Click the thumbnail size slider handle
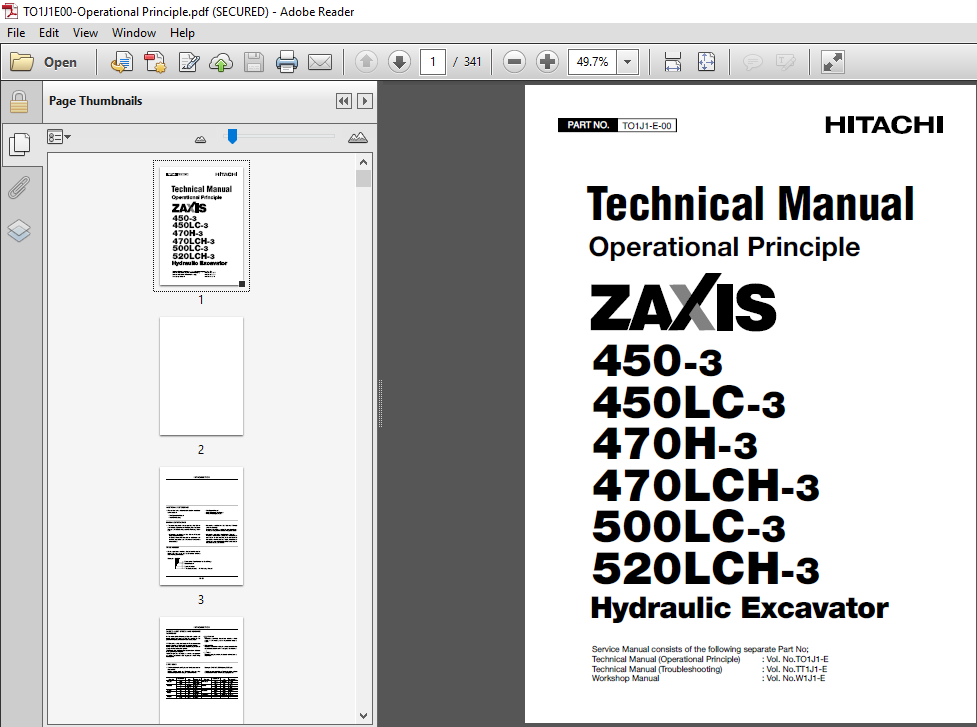This screenshot has height=727, width=977. tap(232, 136)
